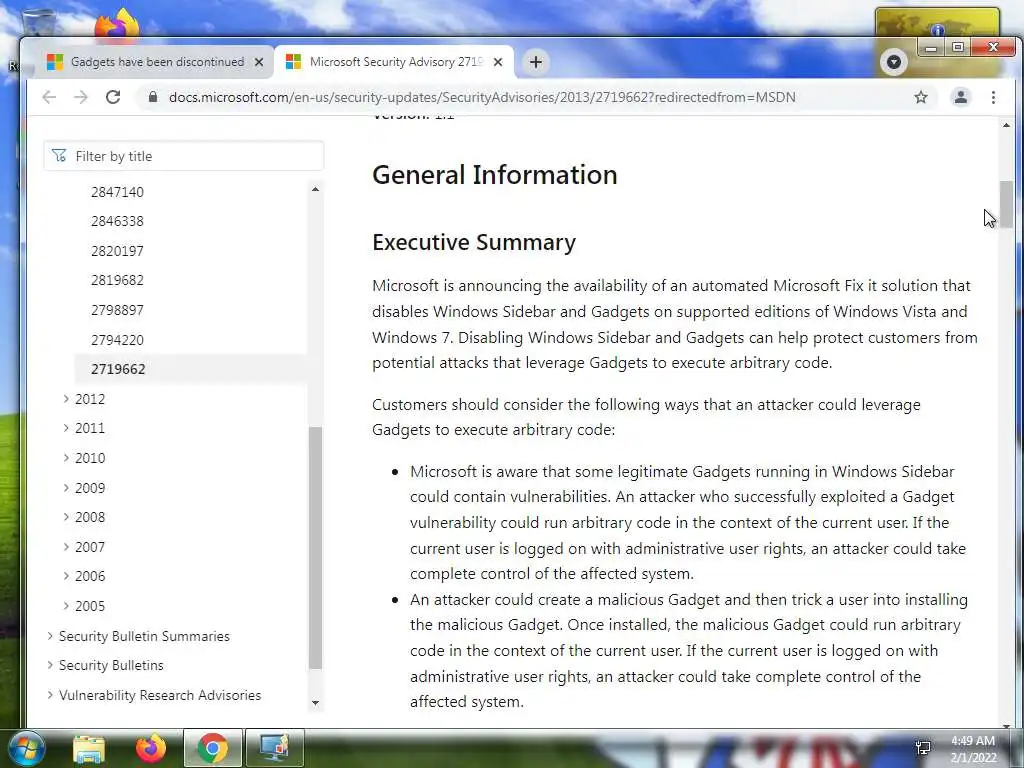Open the monitor app in taskbar
1024x768 pixels.
pos(275,748)
